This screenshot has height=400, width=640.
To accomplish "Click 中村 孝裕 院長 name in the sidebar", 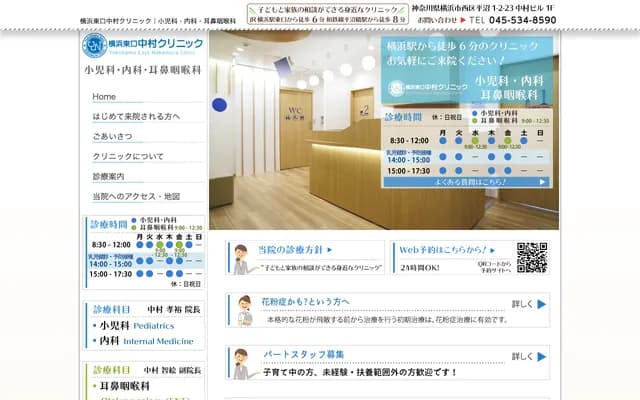I will tap(174, 310).
